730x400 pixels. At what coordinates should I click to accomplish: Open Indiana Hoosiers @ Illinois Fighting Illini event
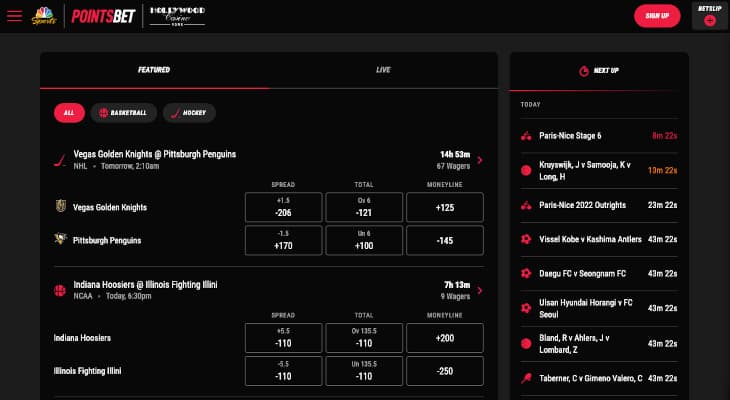[x=145, y=285]
